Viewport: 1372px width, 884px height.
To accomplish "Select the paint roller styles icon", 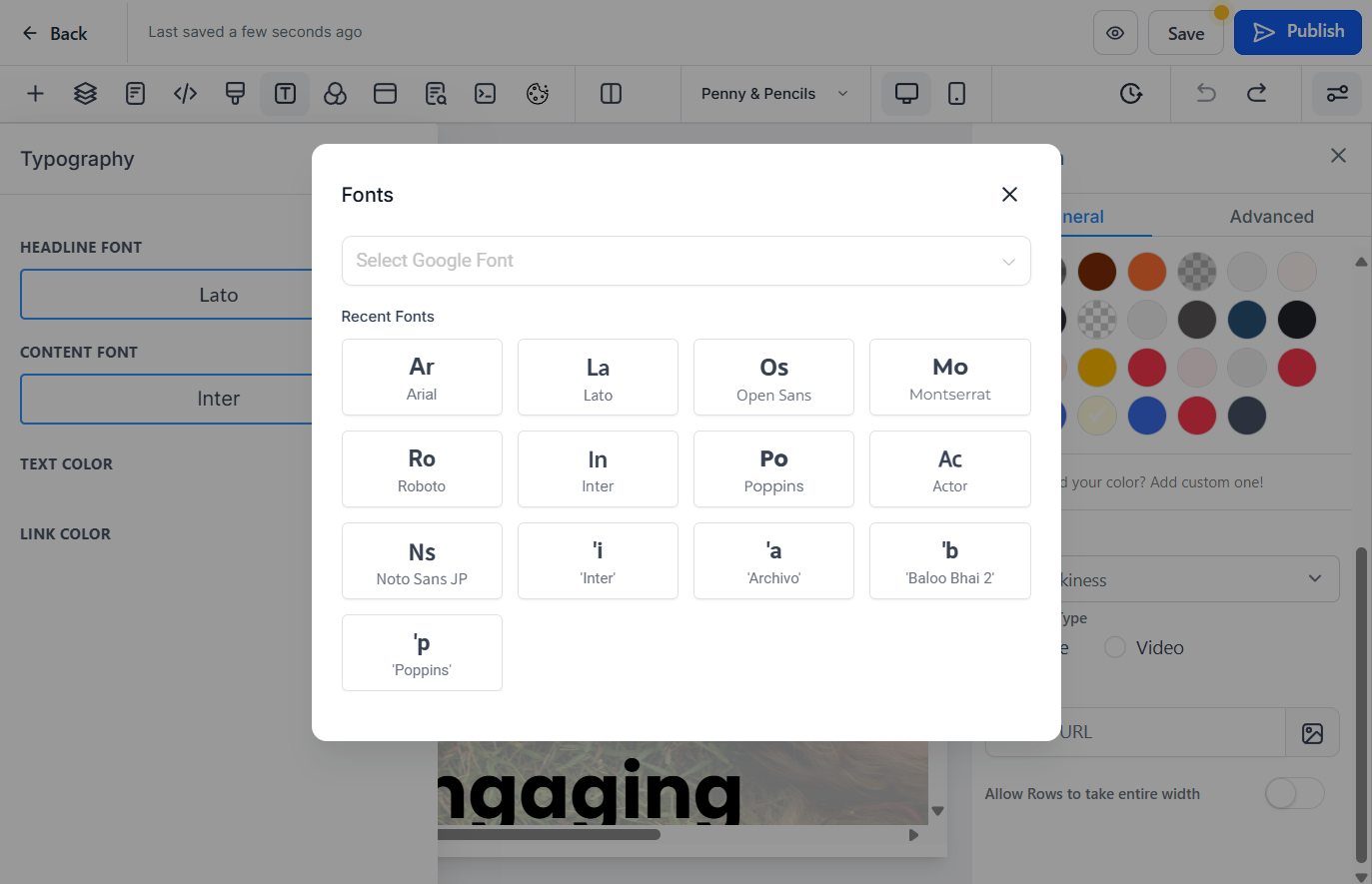I will pyautogui.click(x=235, y=94).
